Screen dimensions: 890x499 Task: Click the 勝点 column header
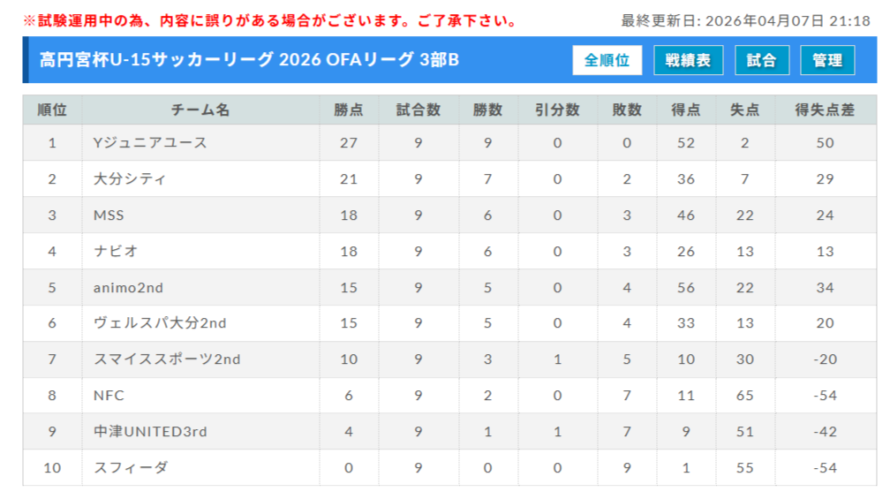coord(348,110)
